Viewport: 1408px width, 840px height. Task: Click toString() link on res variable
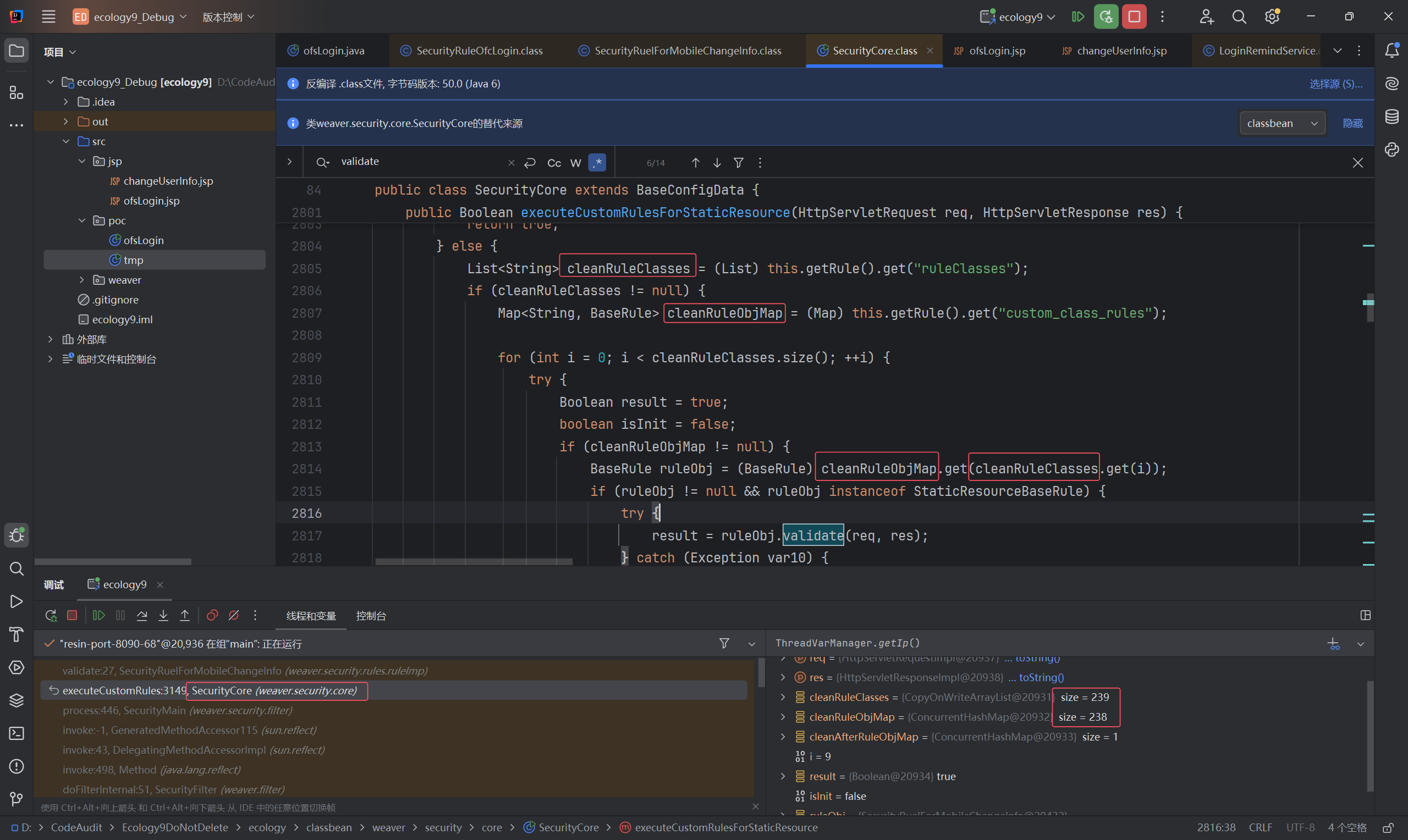[1041, 677]
